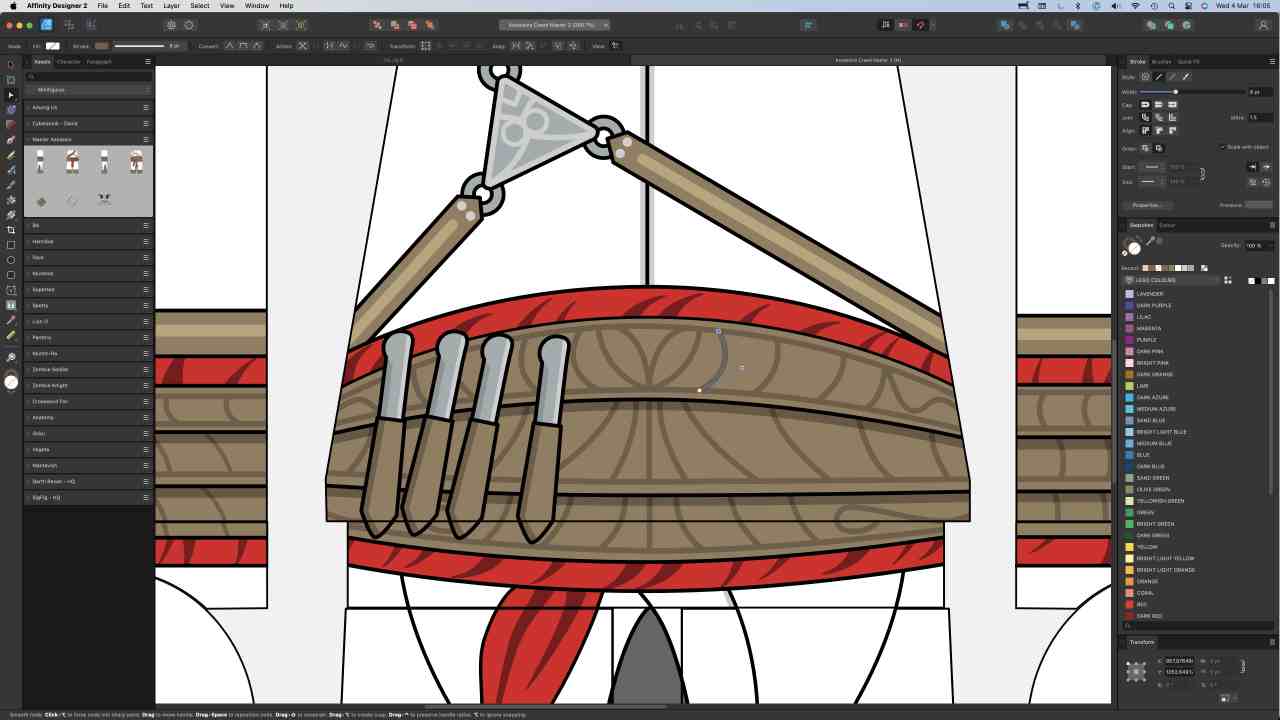Select the Node tool in the toolbar
Image resolution: width=1280 pixels, height=720 pixels.
tap(11, 95)
